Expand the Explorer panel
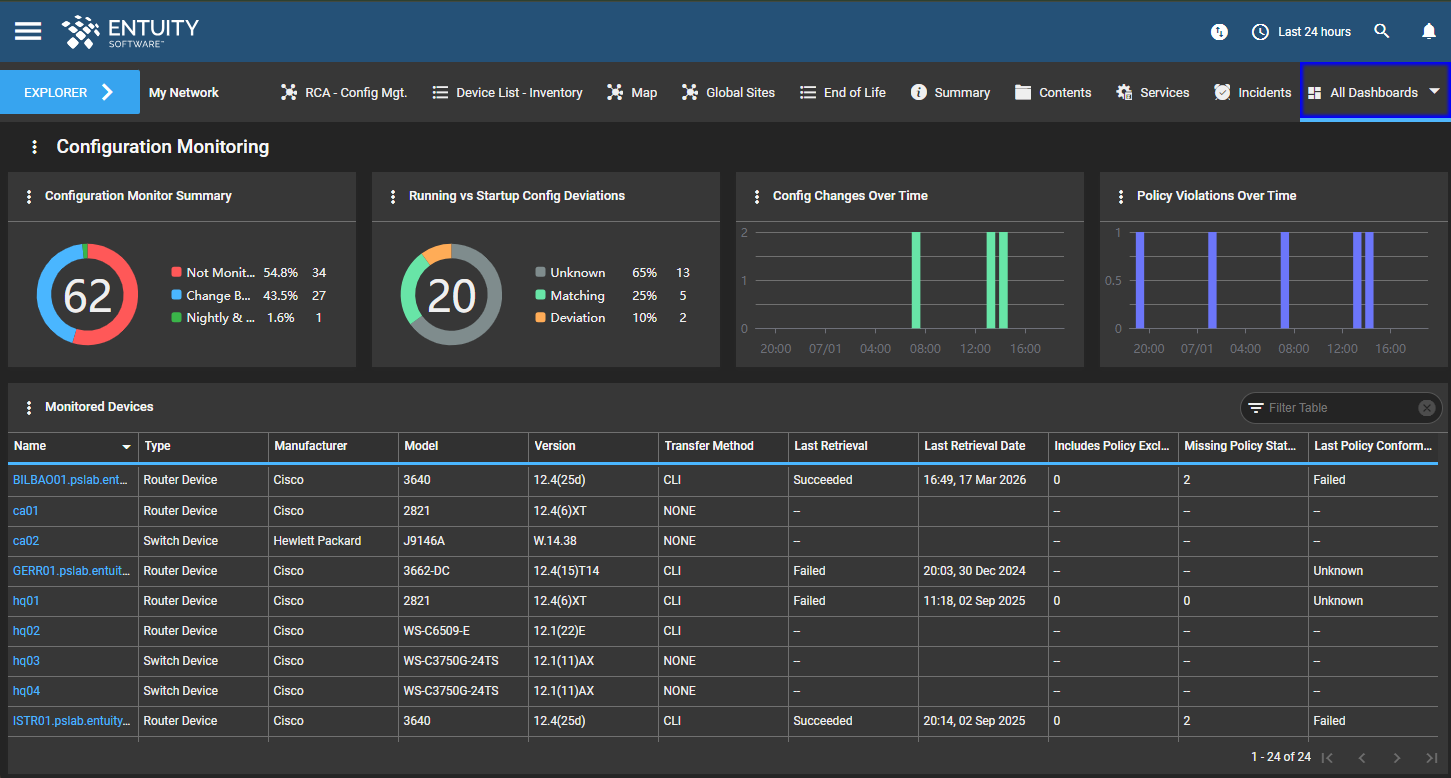 click(70, 92)
